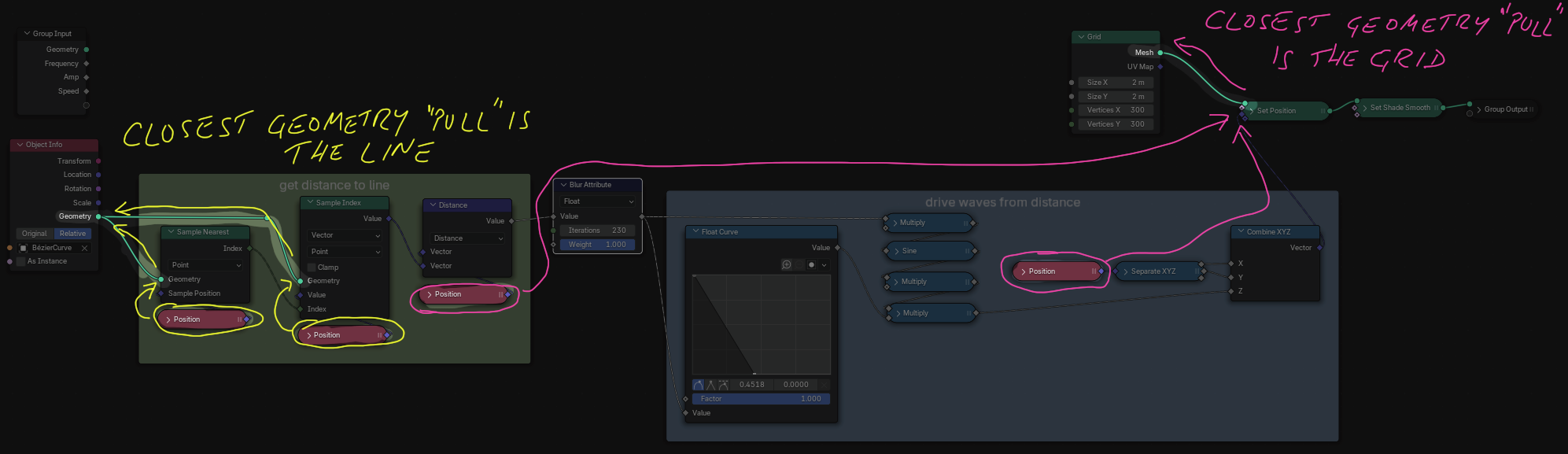The height and width of the screenshot is (454, 1568).
Task: Collapse the Float Curve node
Action: (695, 232)
